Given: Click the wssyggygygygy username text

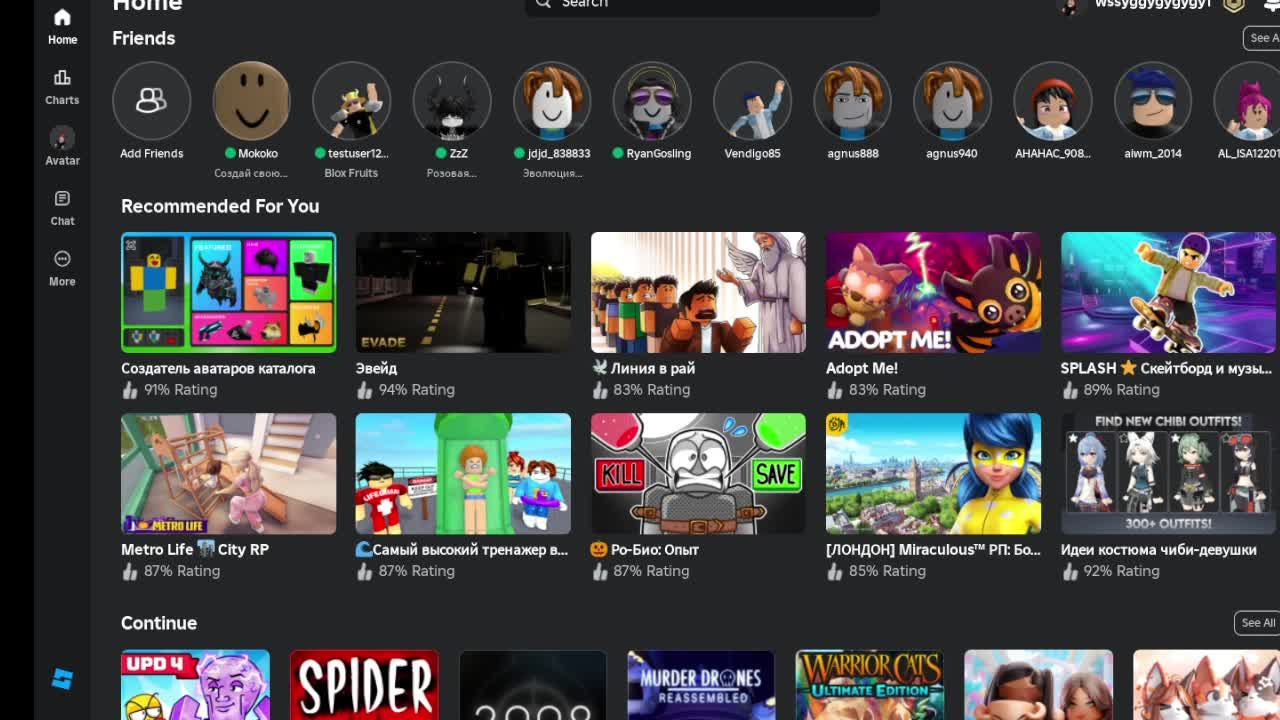Looking at the screenshot, I should pos(1153,4).
